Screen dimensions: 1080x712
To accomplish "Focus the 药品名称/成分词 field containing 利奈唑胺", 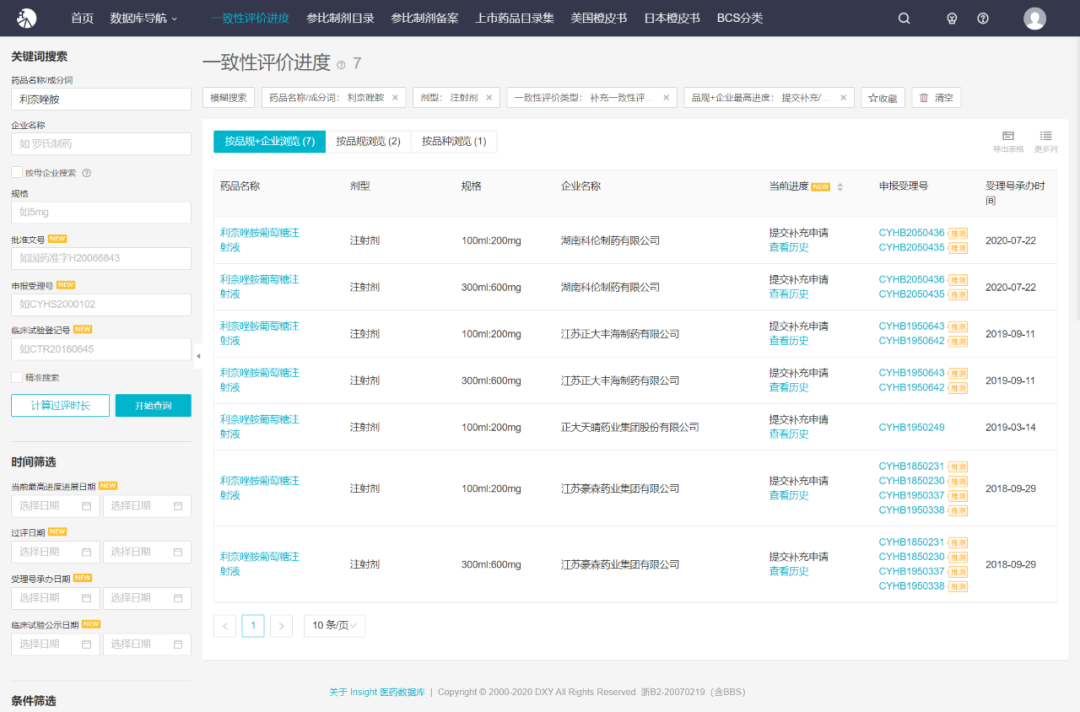I will tap(101, 99).
